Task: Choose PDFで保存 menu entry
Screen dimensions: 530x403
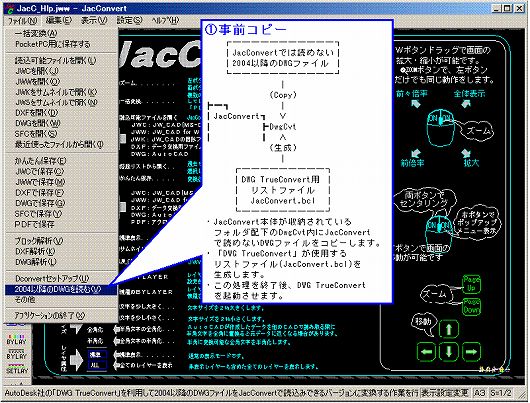Action: 61,224
